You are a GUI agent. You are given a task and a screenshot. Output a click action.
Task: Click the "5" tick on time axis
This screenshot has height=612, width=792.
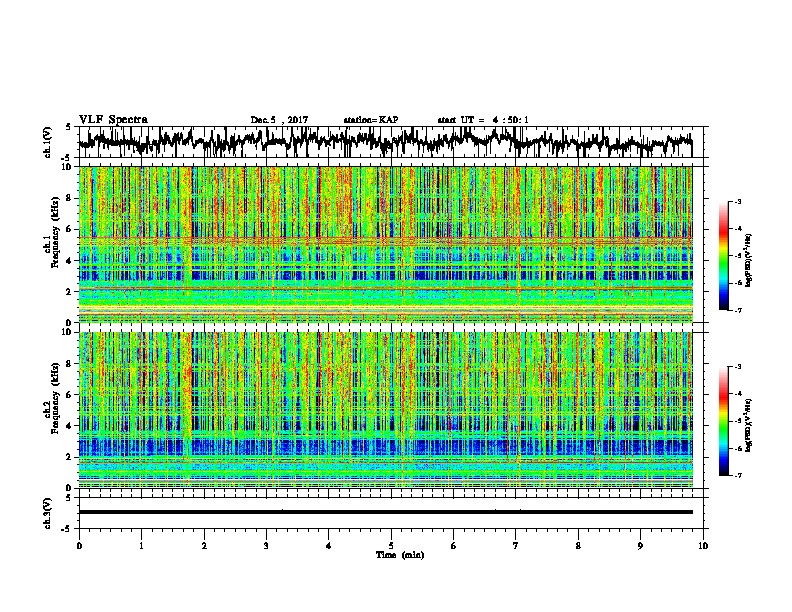click(x=391, y=546)
